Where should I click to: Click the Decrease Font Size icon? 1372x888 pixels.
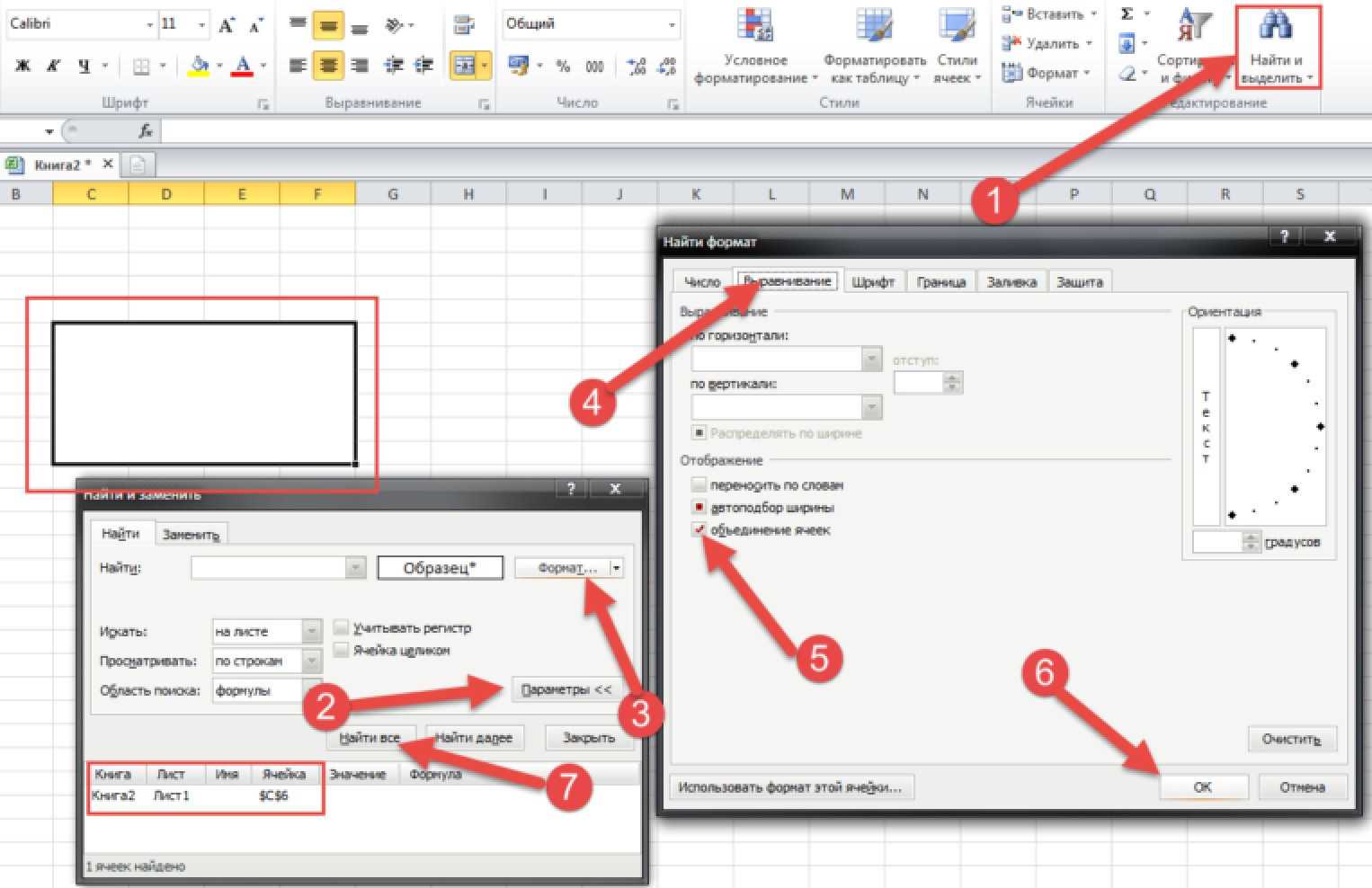pos(256,25)
